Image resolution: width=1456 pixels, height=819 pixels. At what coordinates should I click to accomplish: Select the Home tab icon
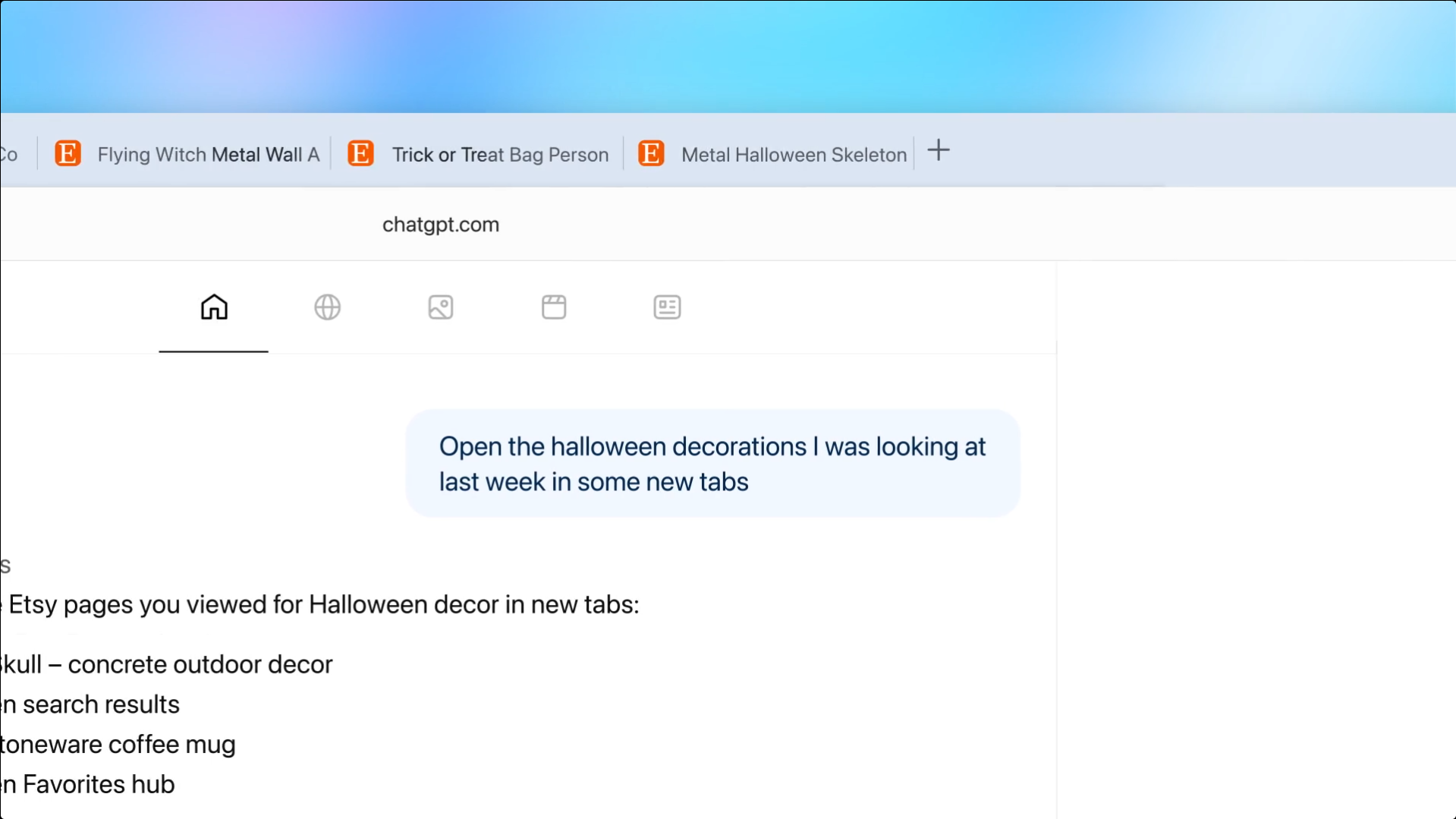click(x=214, y=307)
